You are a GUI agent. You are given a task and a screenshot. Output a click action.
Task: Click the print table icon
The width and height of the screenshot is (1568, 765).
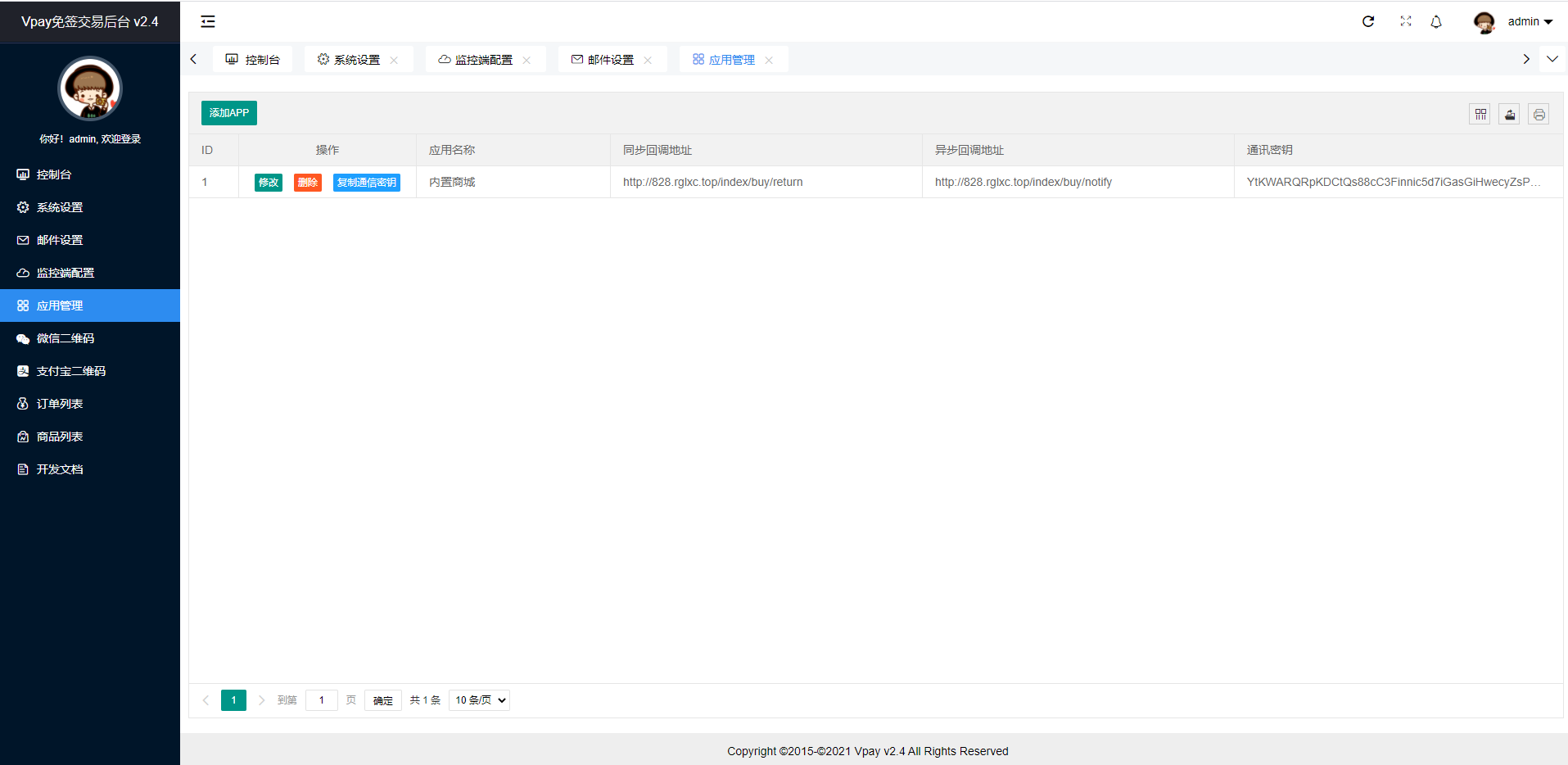pos(1539,115)
